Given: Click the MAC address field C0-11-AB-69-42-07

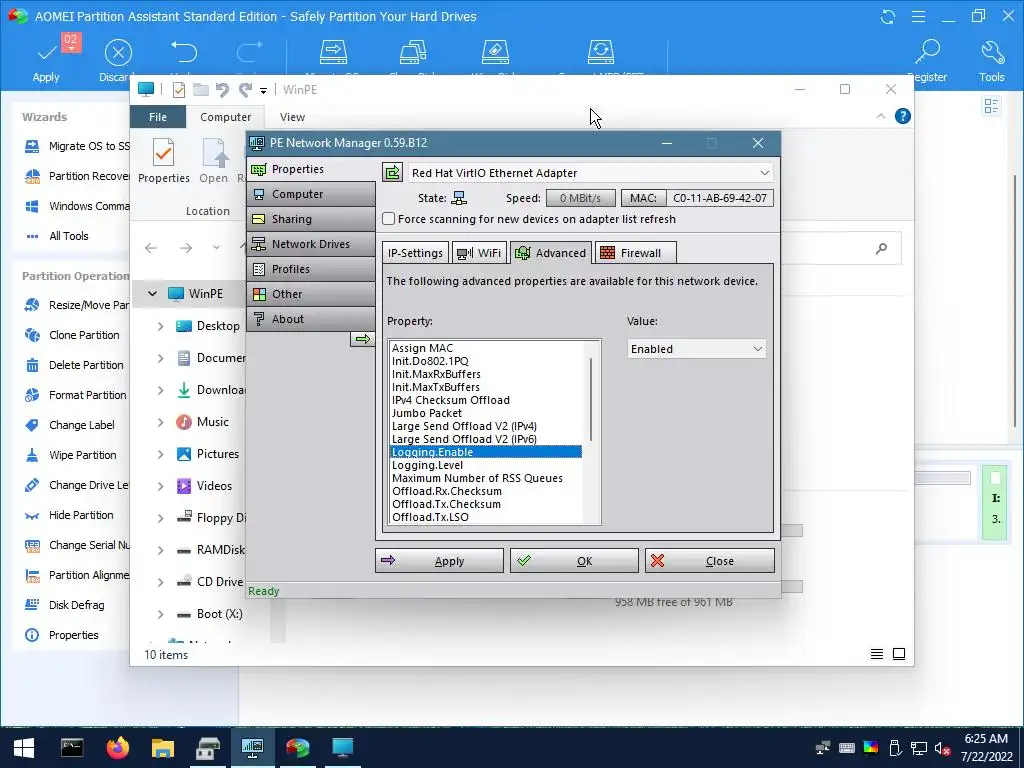Looking at the screenshot, I should coord(720,198).
